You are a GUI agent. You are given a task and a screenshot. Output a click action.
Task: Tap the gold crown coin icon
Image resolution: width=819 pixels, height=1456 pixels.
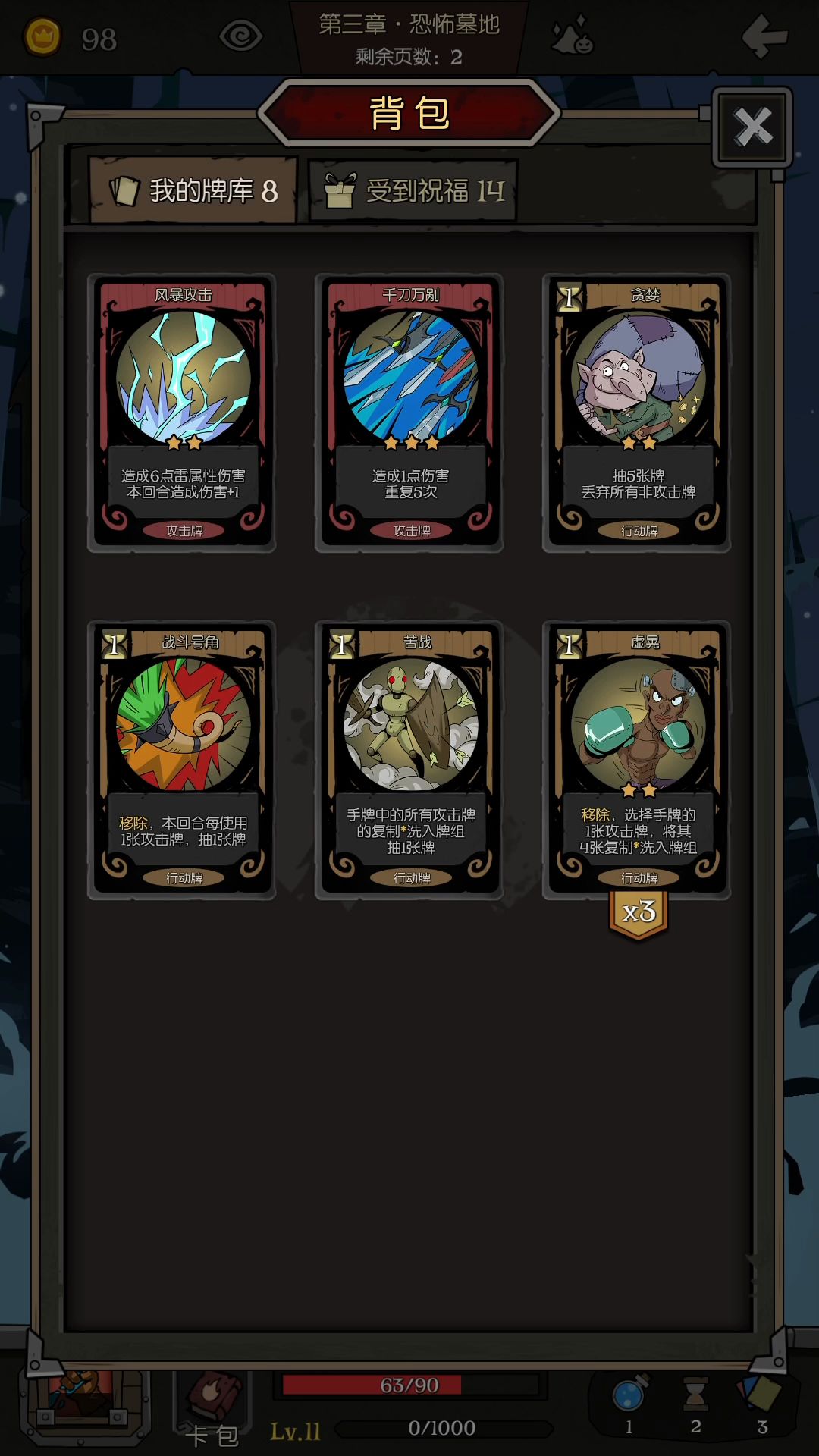[42, 37]
